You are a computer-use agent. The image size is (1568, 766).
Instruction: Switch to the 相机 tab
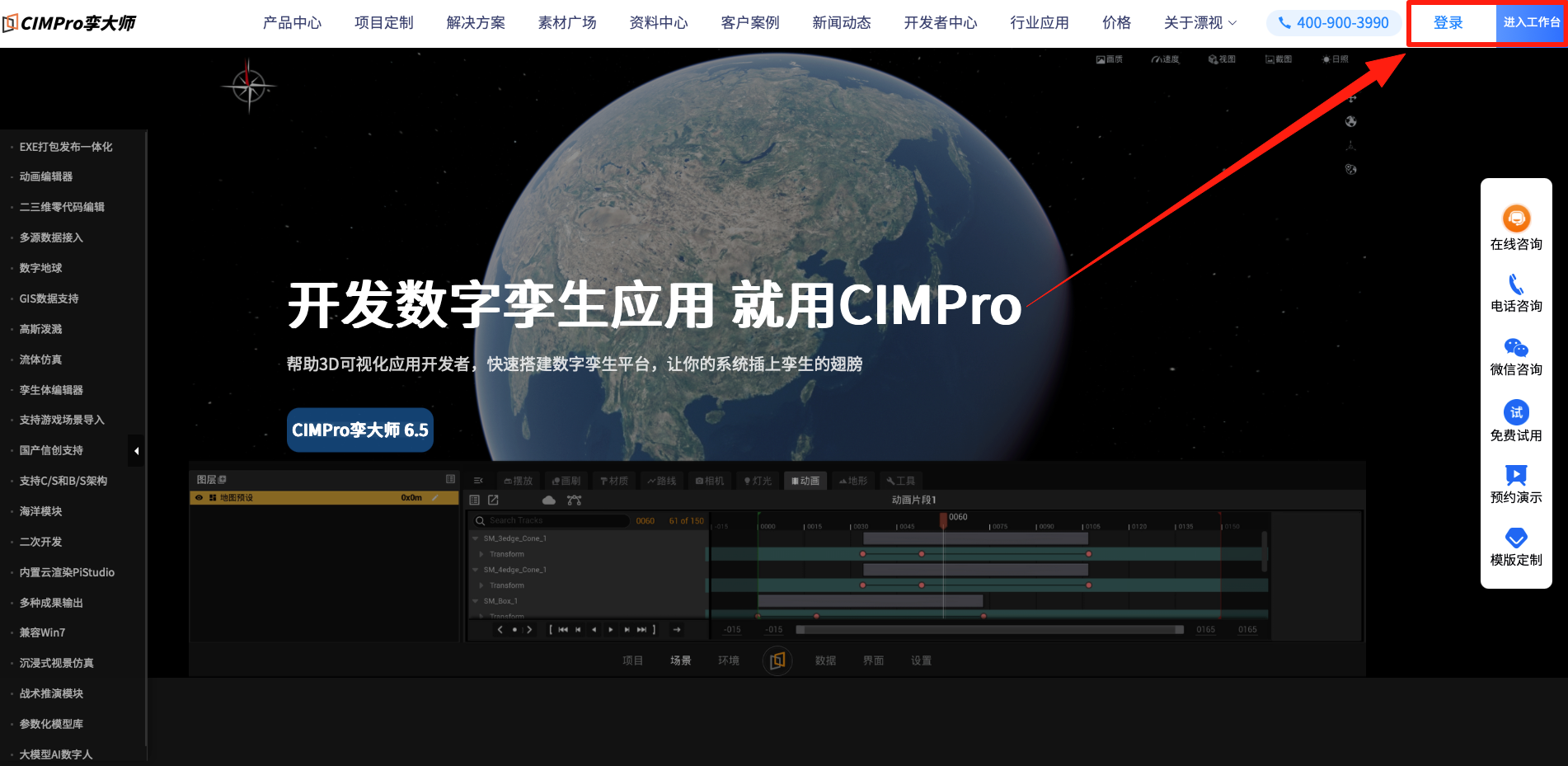tap(710, 481)
